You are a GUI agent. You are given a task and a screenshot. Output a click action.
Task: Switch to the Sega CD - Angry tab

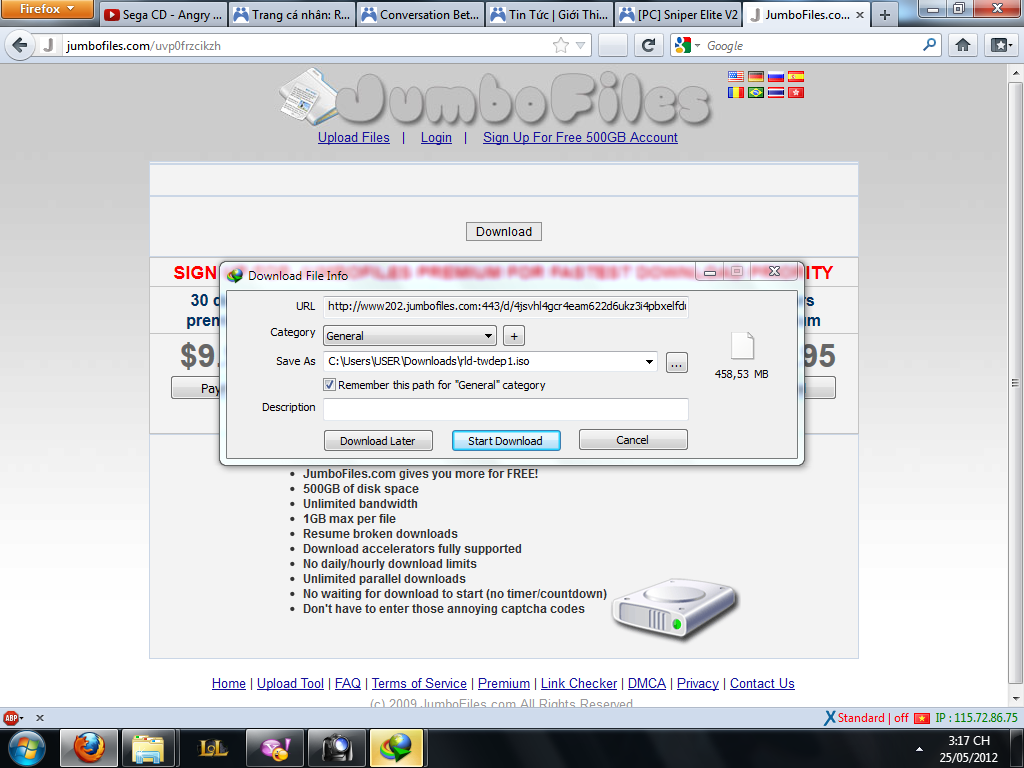(164, 14)
